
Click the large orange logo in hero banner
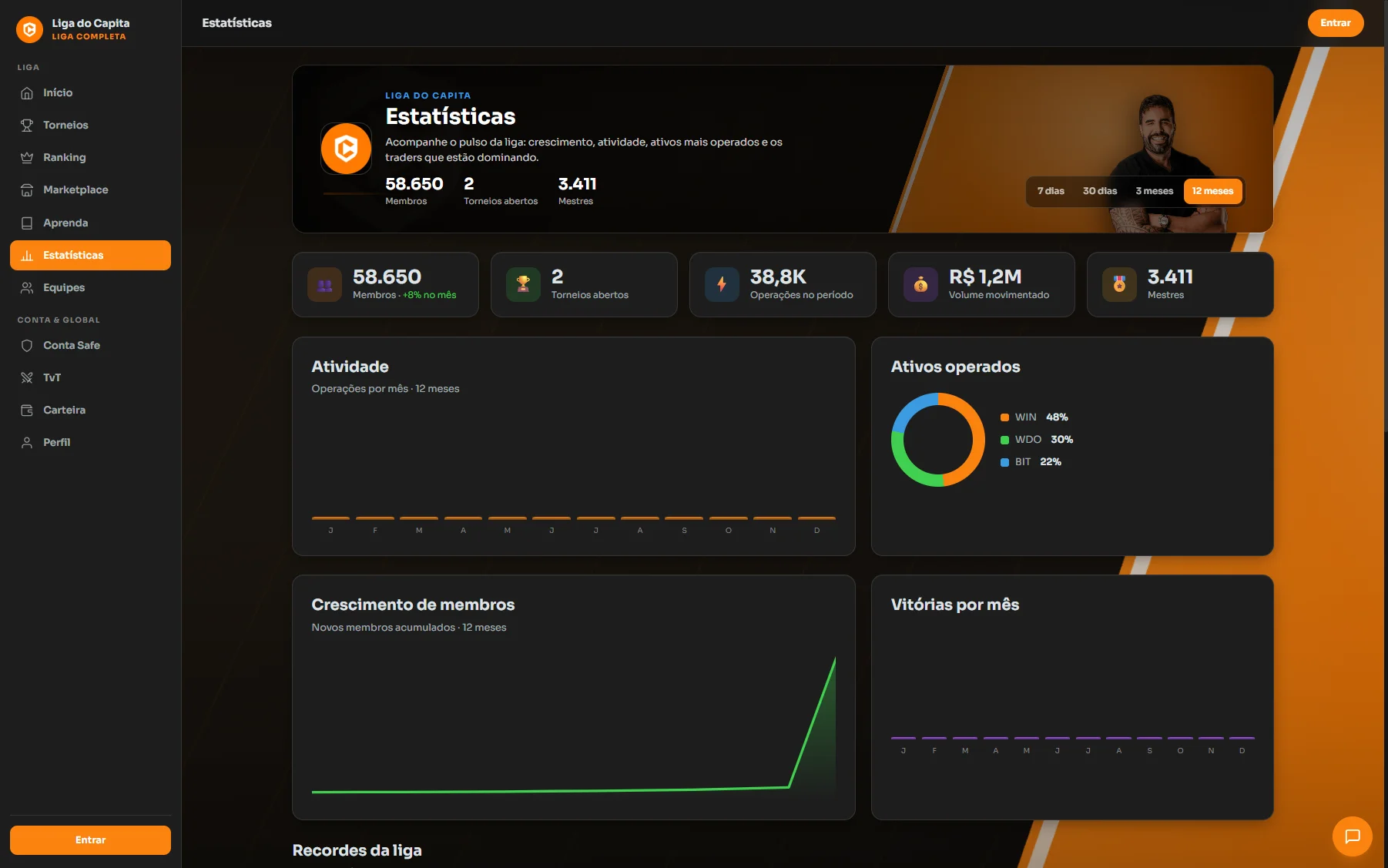(x=346, y=149)
